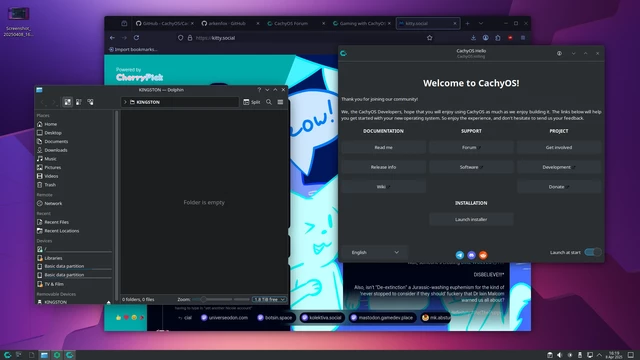This screenshot has width=640, height=360.
Task: Switch to the Gaming with CachyOS tab
Action: point(362,23)
